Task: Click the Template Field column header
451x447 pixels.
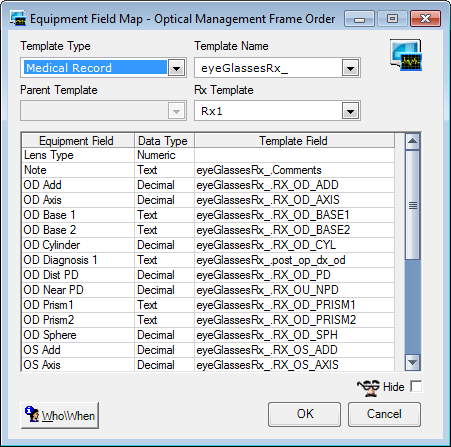Action: [x=294, y=141]
